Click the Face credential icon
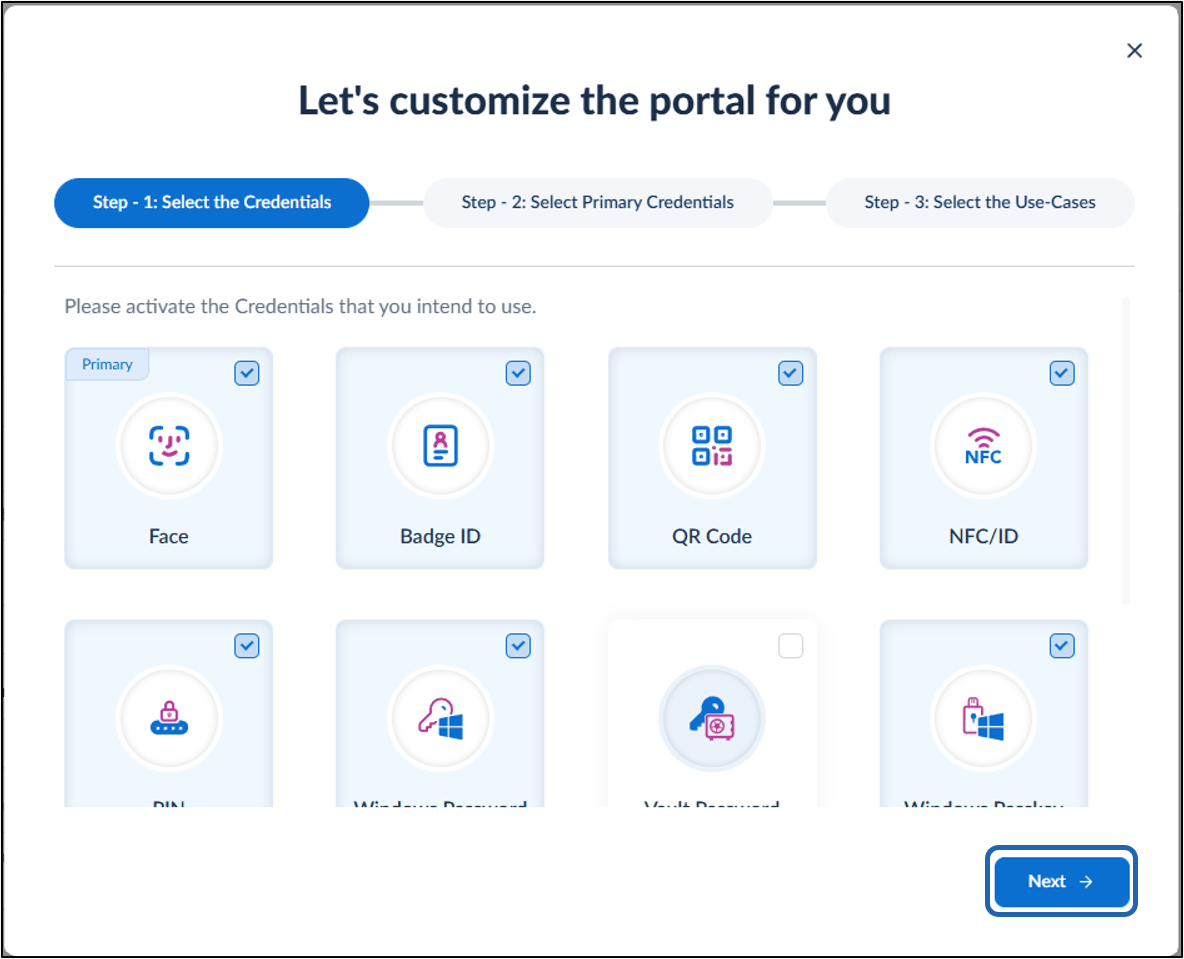This screenshot has height=959, width=1184. click(168, 446)
